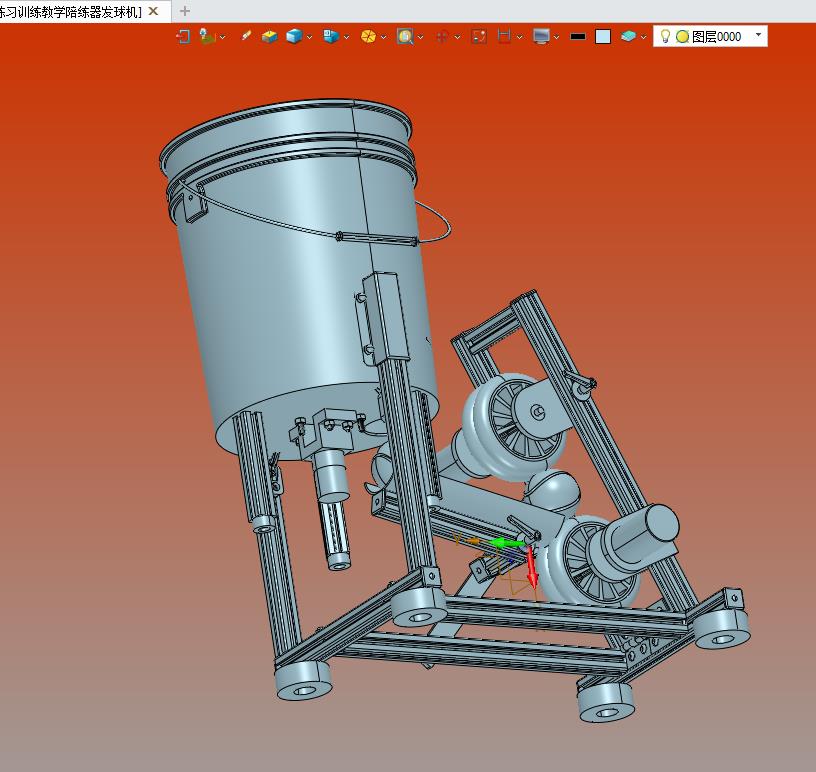The image size is (816, 772).
Task: Select the 发球机 document tab
Action: 70,11
